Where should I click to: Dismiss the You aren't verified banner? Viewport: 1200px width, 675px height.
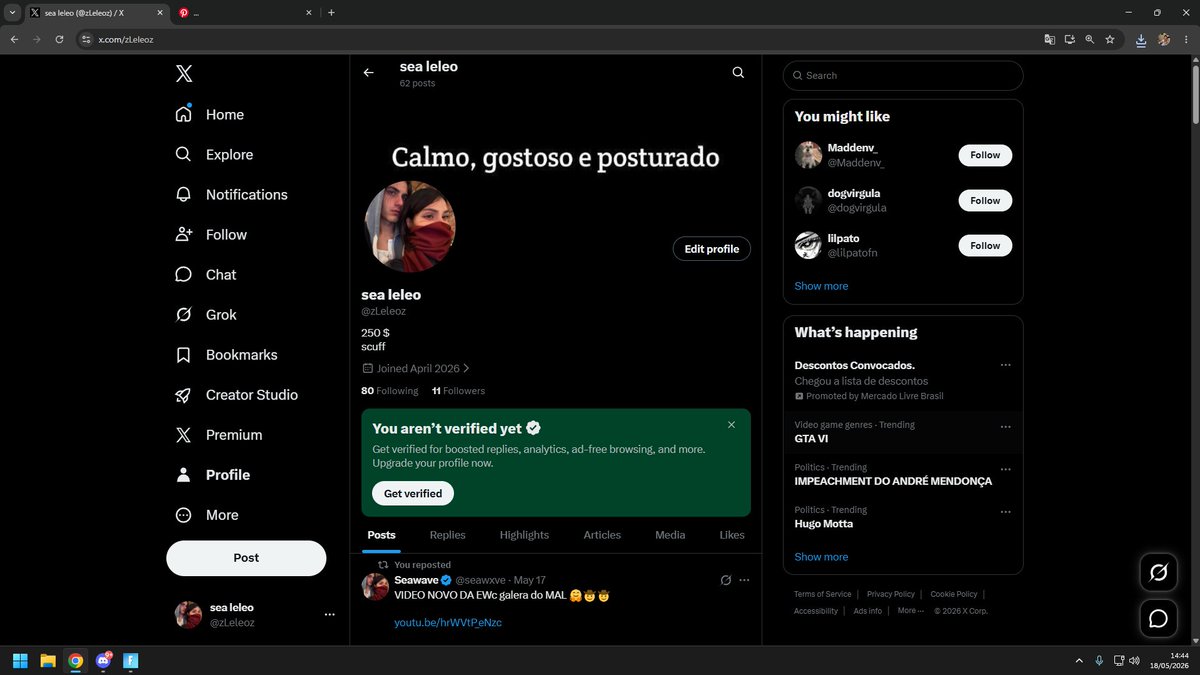(731, 425)
